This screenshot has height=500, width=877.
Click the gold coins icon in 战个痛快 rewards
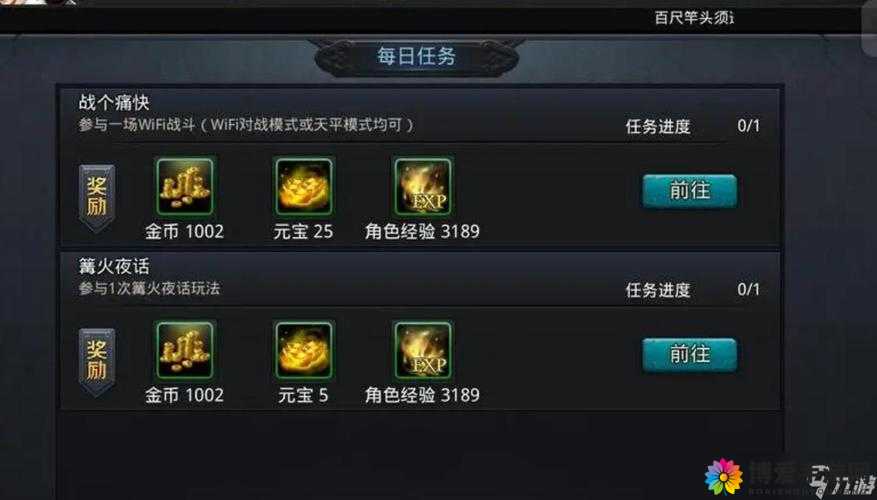185,186
